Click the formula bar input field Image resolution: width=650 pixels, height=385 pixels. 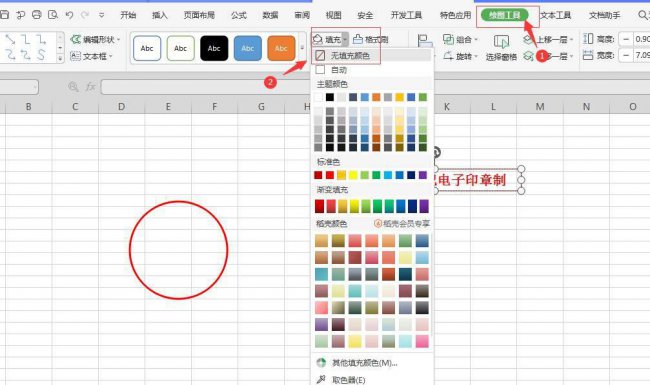[x=205, y=87]
